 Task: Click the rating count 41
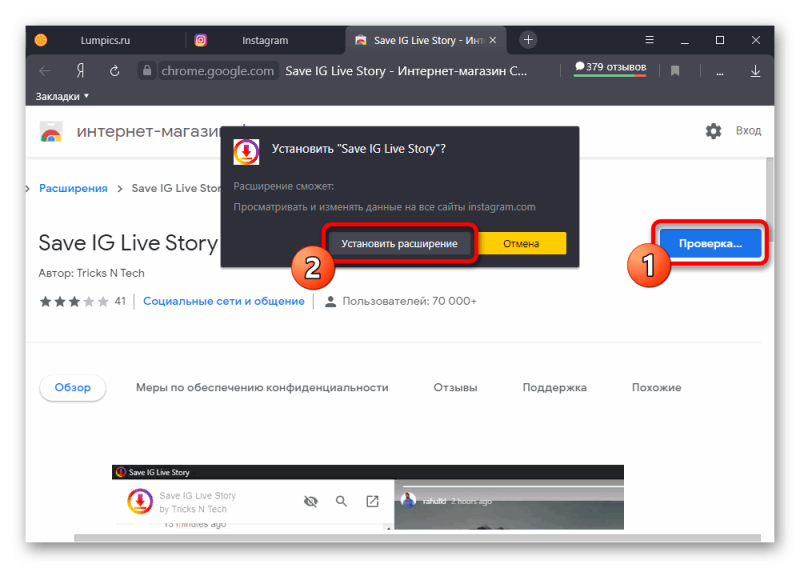120,301
